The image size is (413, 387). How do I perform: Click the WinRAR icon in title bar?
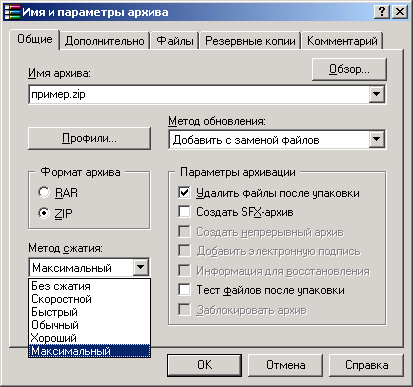[x=12, y=12]
